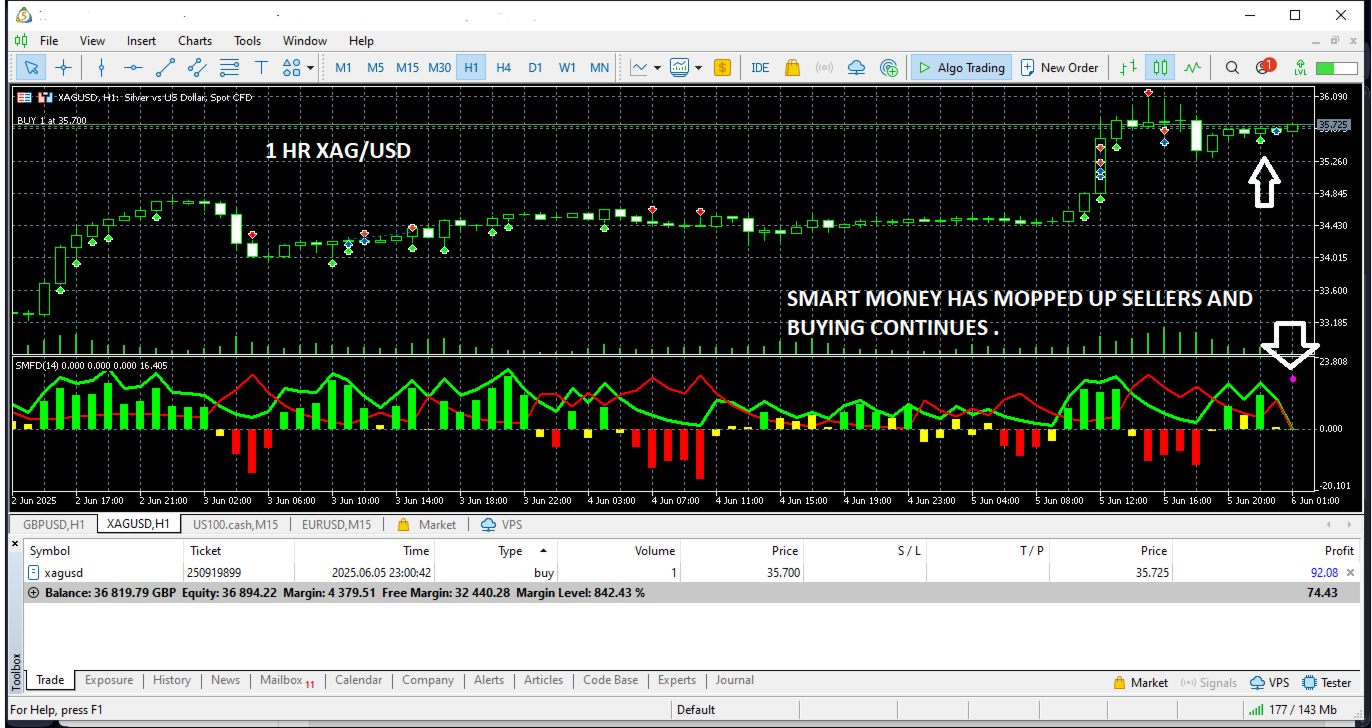Select the equidistant channel tool
This screenshot has height=728, width=1372.
(x=197, y=68)
